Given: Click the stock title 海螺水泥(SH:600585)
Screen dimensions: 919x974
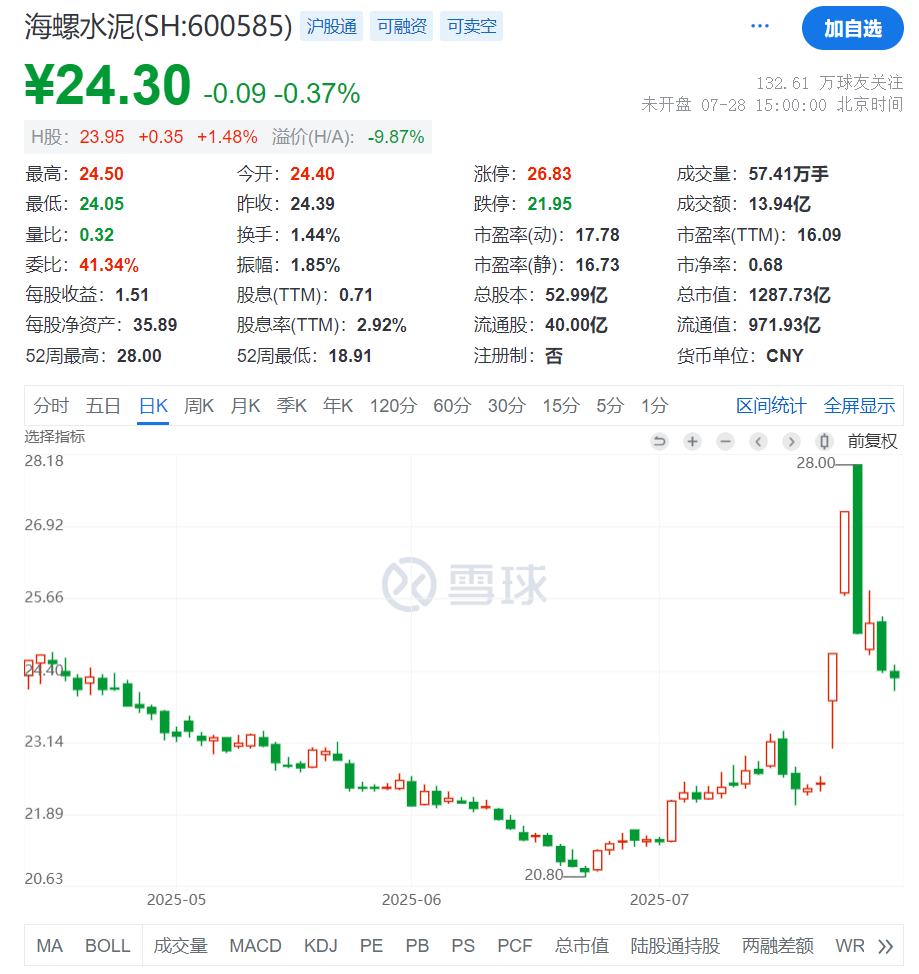Looking at the screenshot, I should pyautogui.click(x=158, y=27).
